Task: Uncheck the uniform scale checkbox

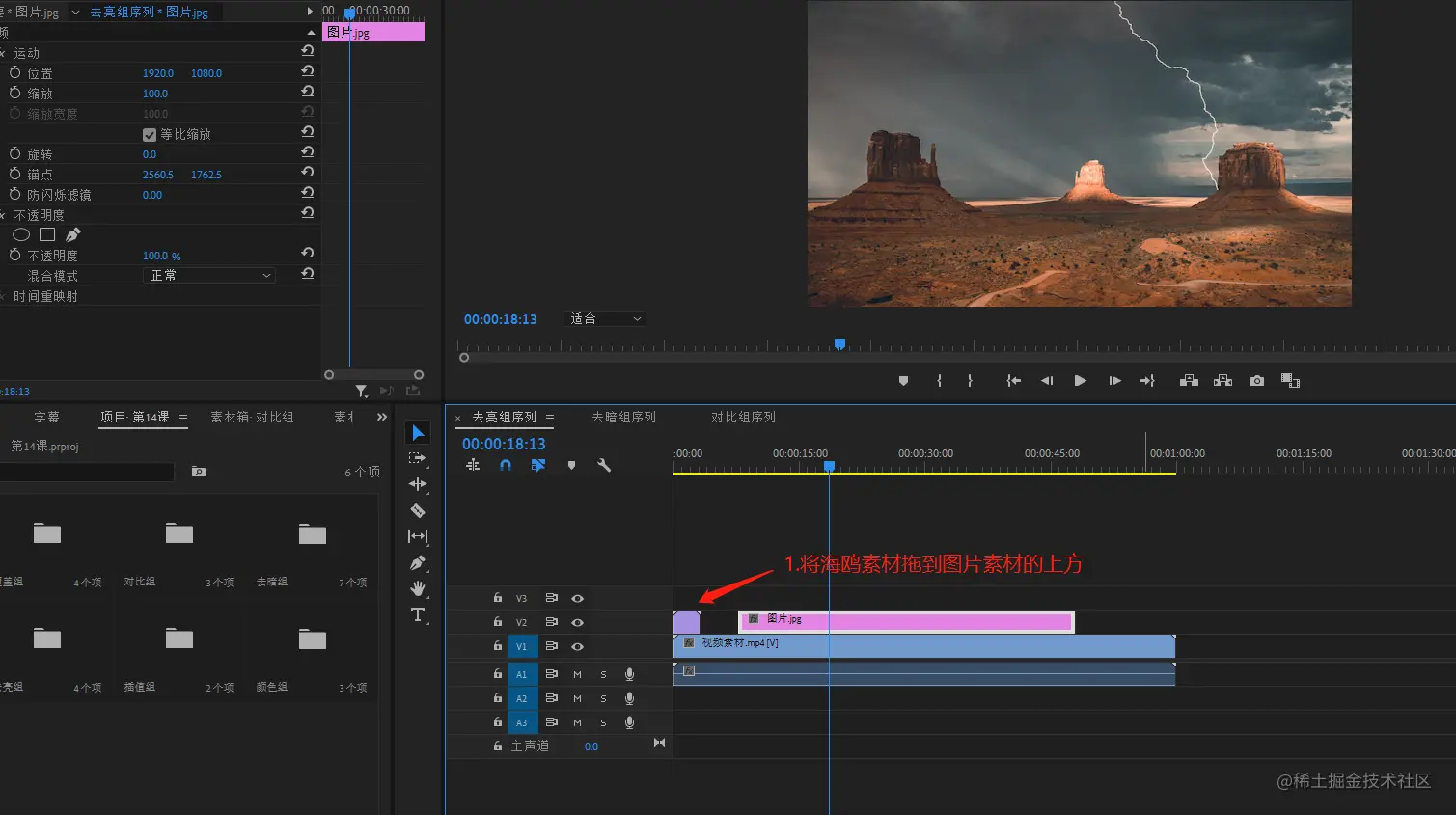Action: 150,135
